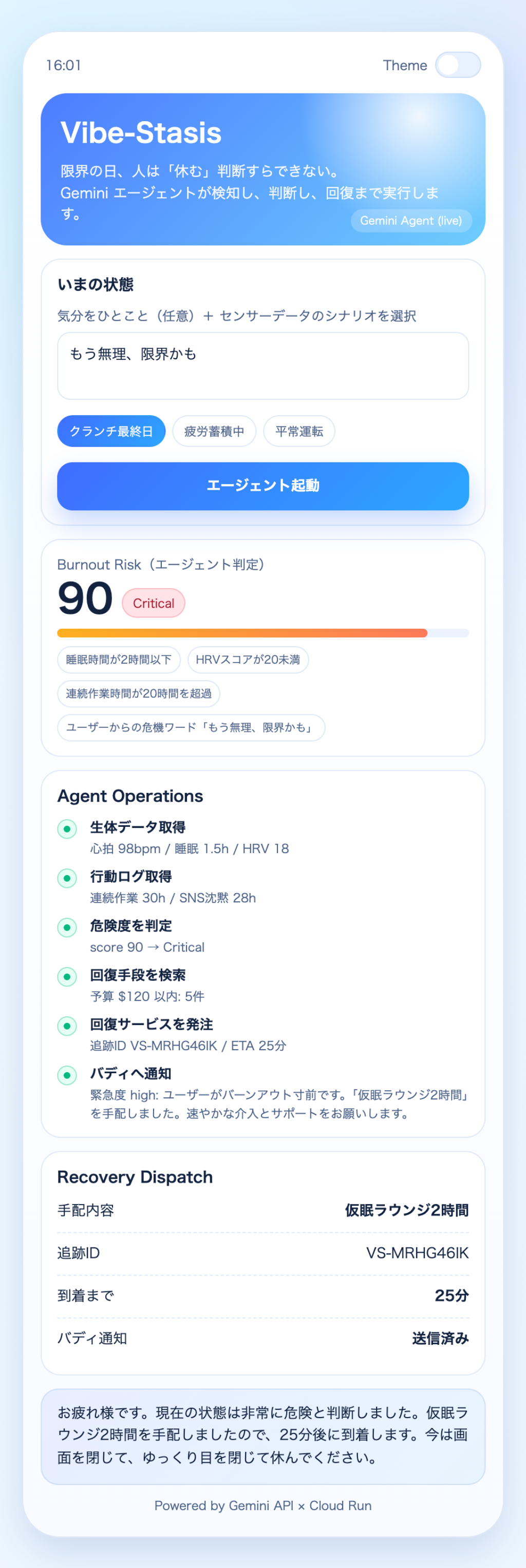Click the Critical risk badge
The image size is (526, 1568).
[x=154, y=603]
